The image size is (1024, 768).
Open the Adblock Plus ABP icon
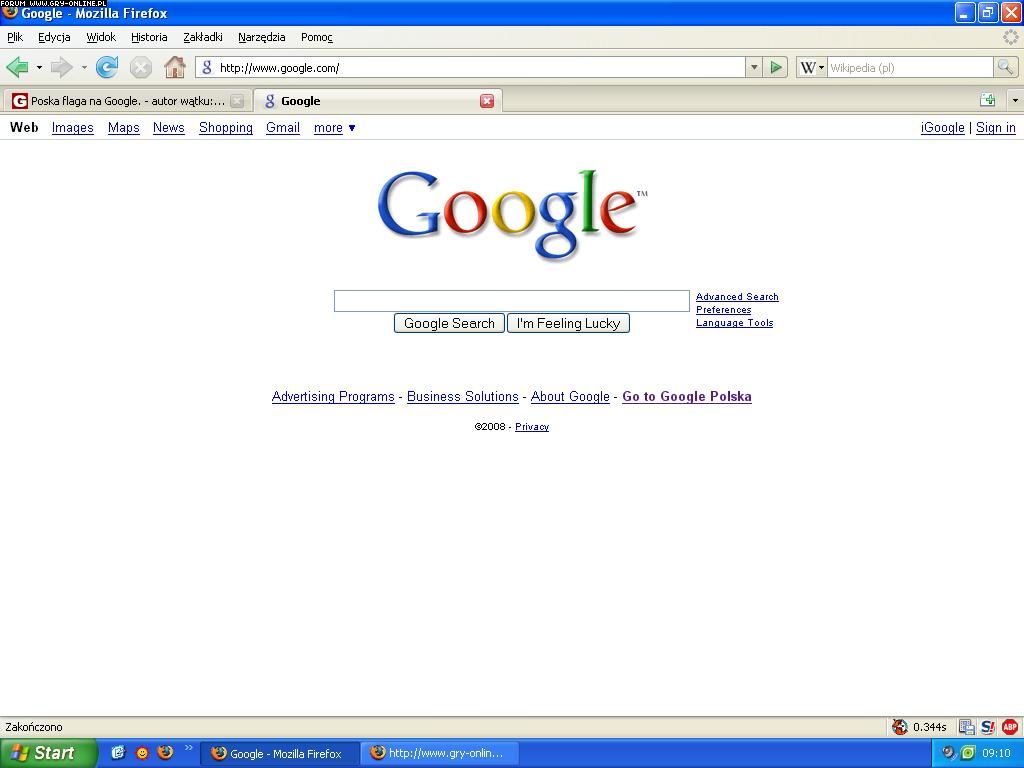[1010, 726]
